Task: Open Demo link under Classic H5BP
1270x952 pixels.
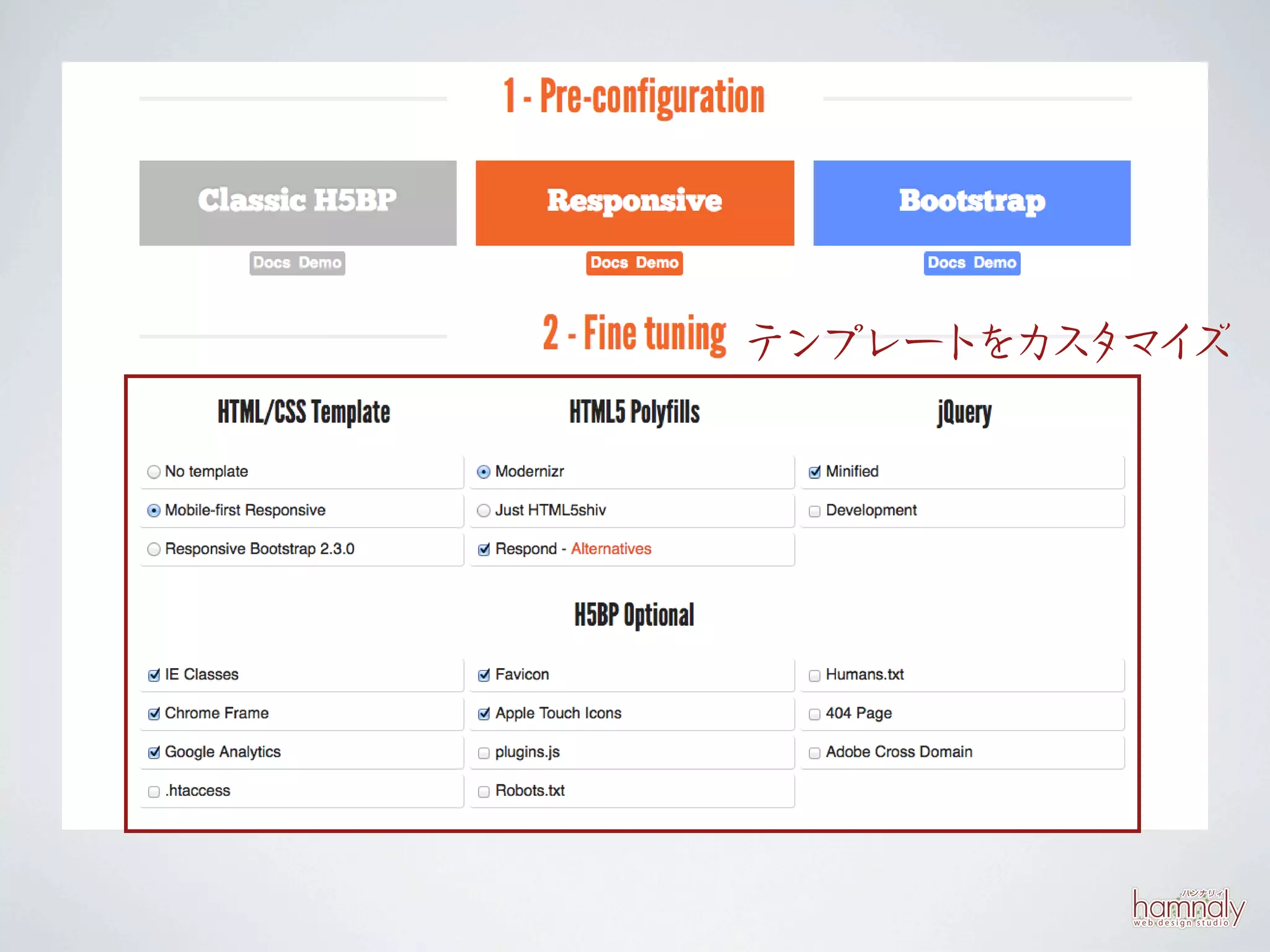Action: (320, 263)
